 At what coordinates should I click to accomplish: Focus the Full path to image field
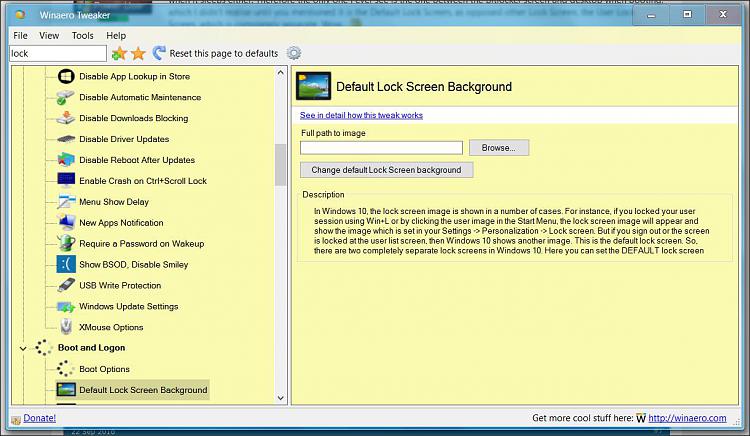(x=381, y=148)
